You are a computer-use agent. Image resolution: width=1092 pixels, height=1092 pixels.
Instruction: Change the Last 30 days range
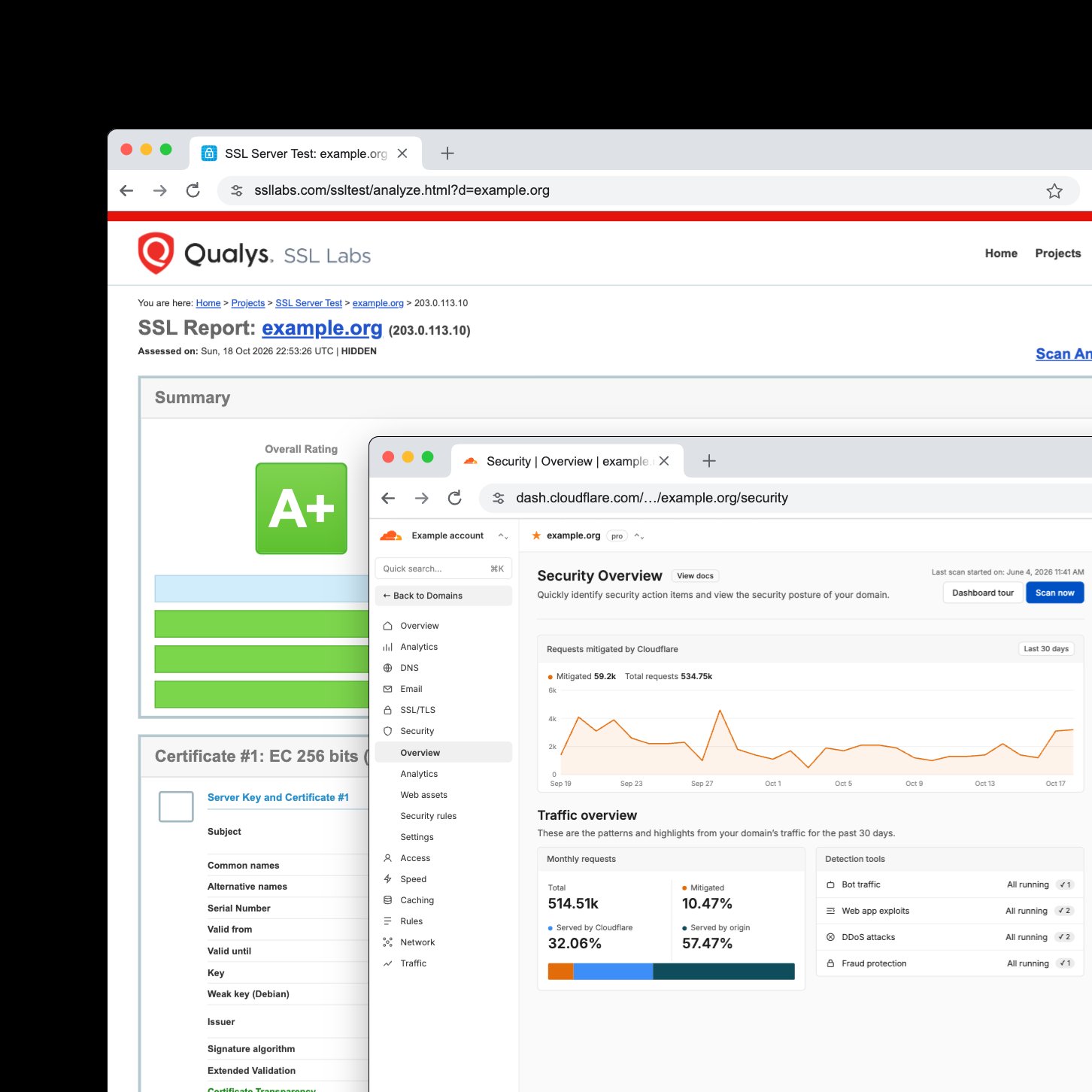1046,649
